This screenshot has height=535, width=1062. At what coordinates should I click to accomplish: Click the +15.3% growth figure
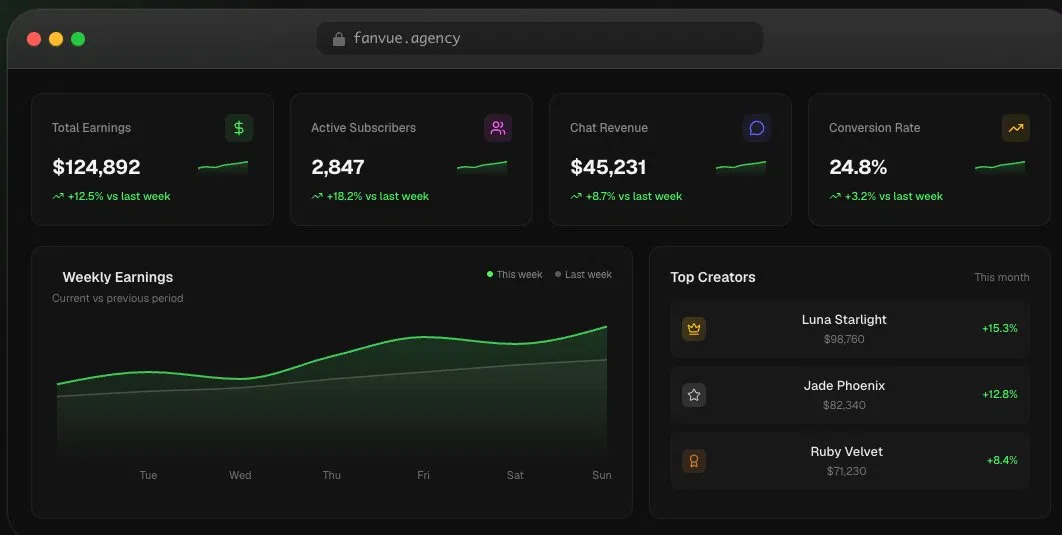pos(1000,328)
